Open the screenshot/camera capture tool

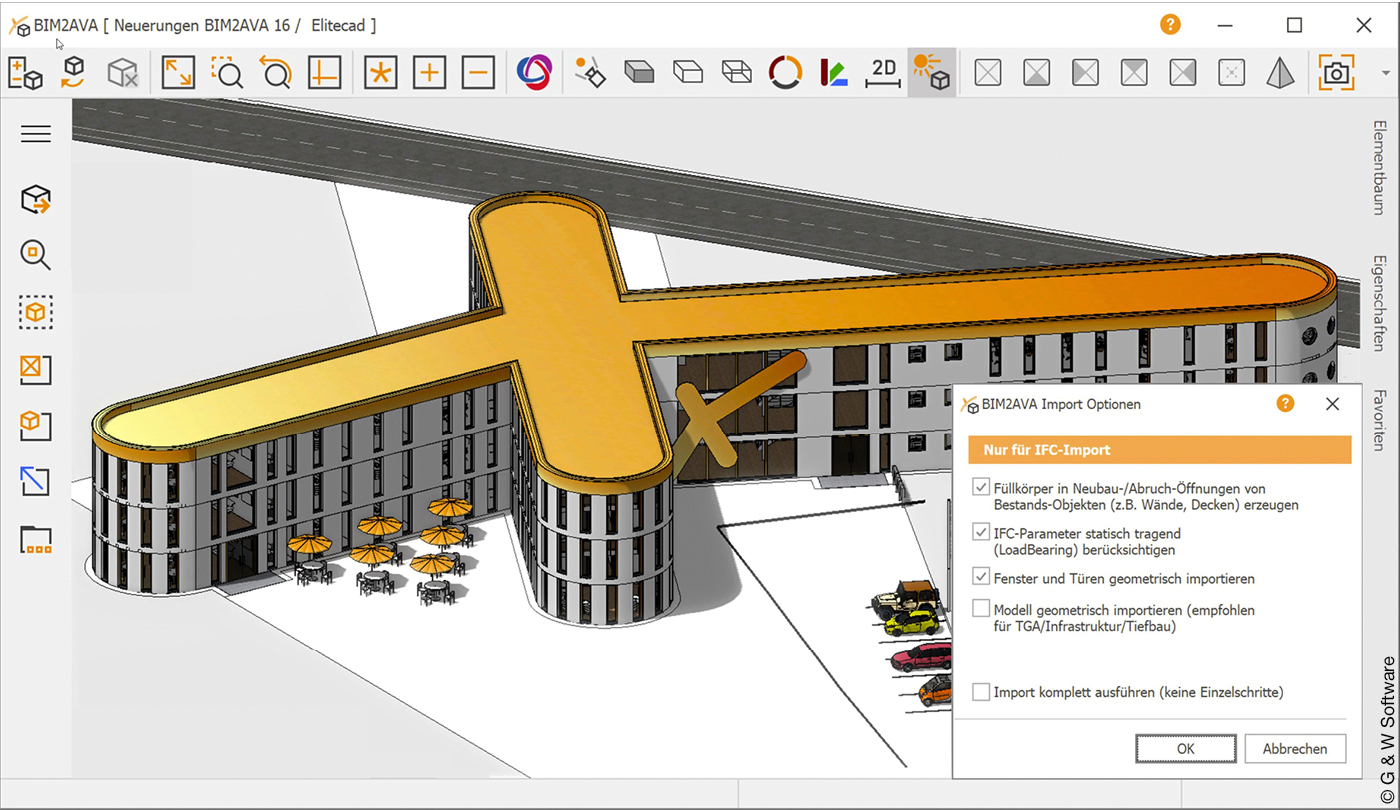point(1337,71)
